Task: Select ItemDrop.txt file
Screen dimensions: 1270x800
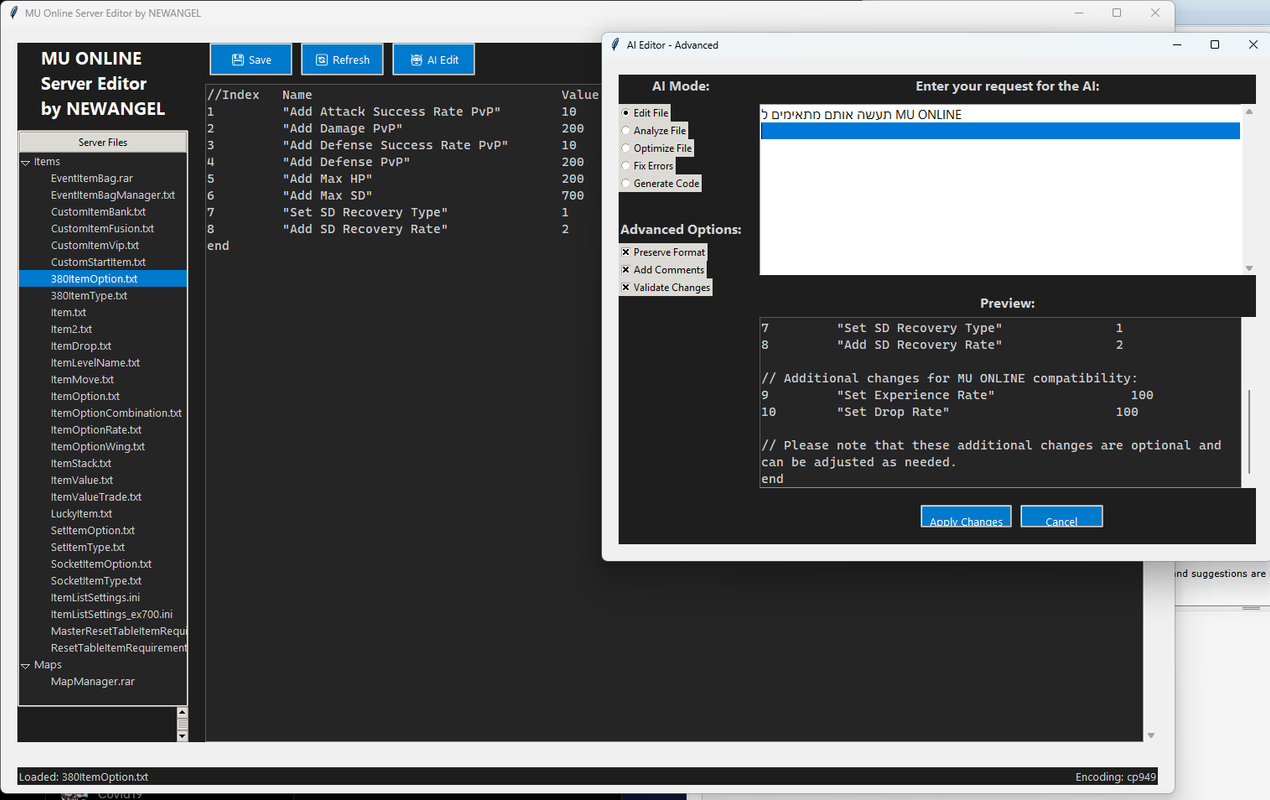Action: (x=81, y=346)
